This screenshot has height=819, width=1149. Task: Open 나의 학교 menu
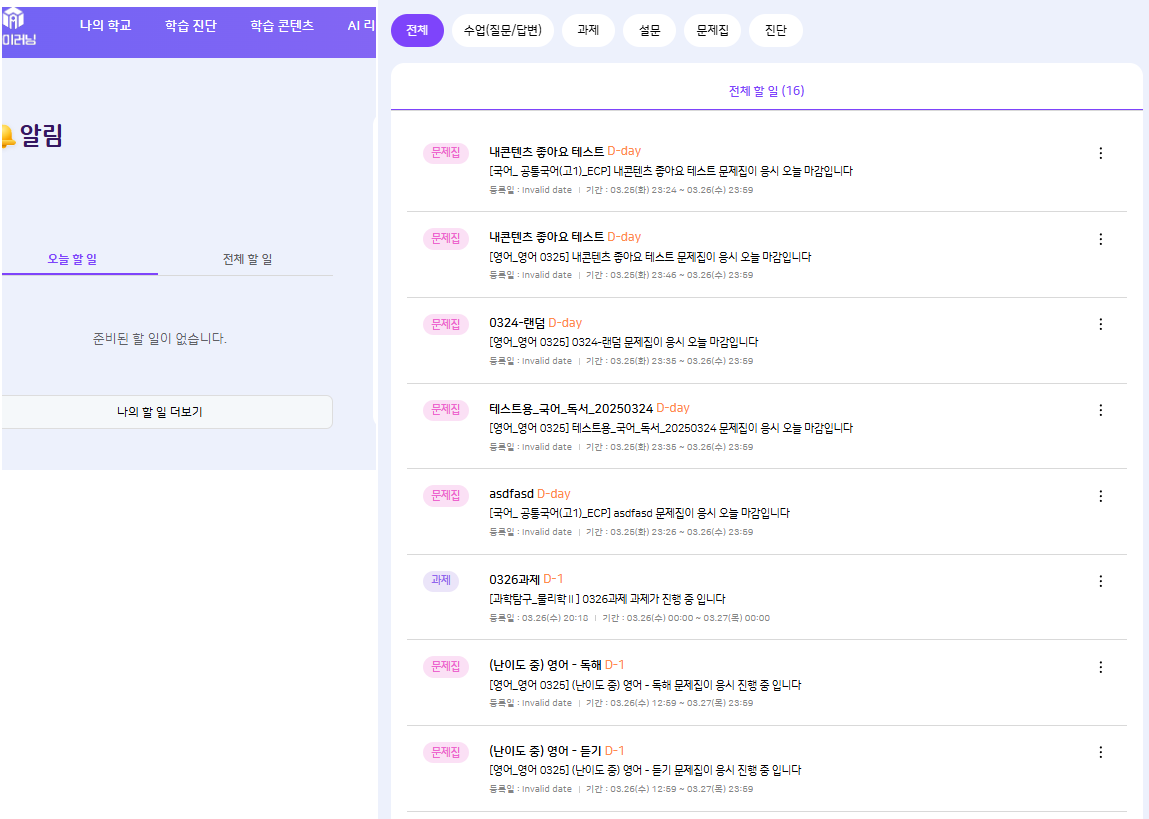click(x=105, y=26)
